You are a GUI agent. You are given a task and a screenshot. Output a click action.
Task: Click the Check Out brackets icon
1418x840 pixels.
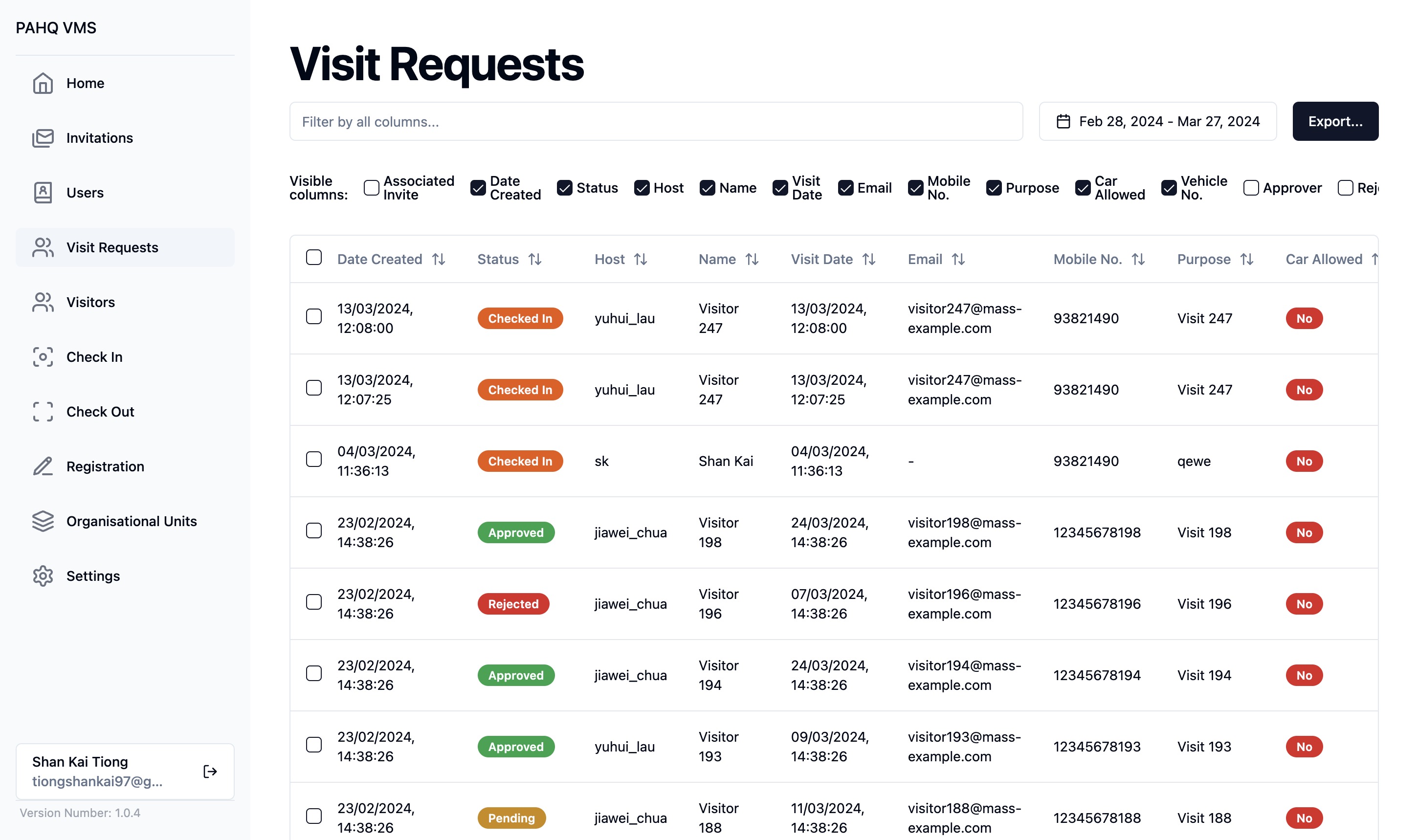(x=43, y=412)
